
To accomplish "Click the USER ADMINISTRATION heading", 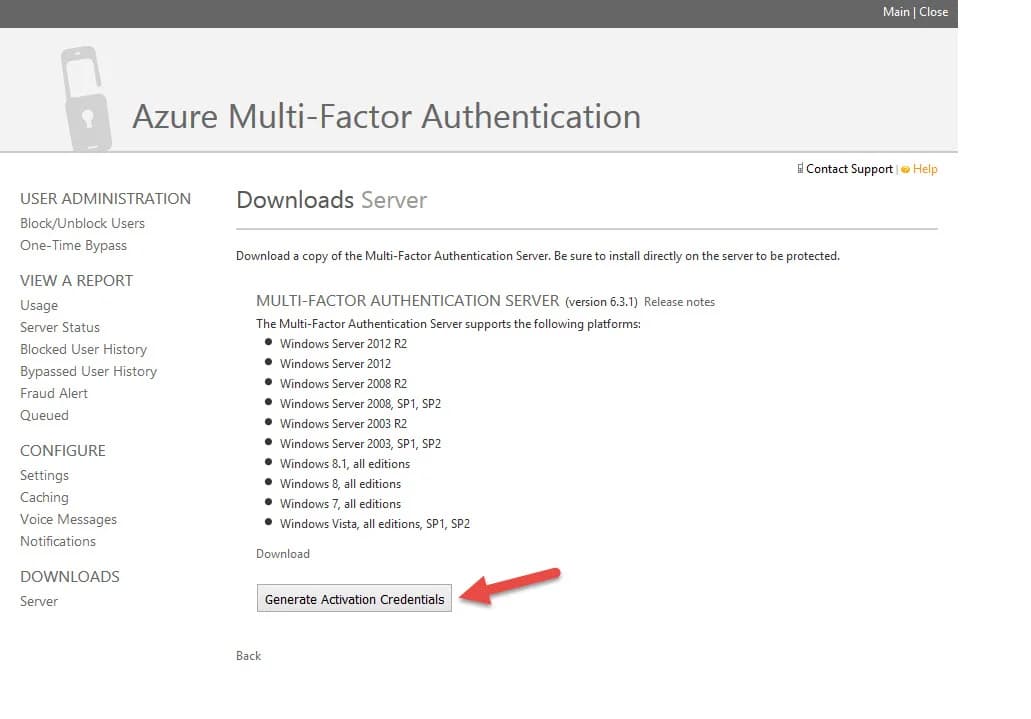I will (105, 199).
